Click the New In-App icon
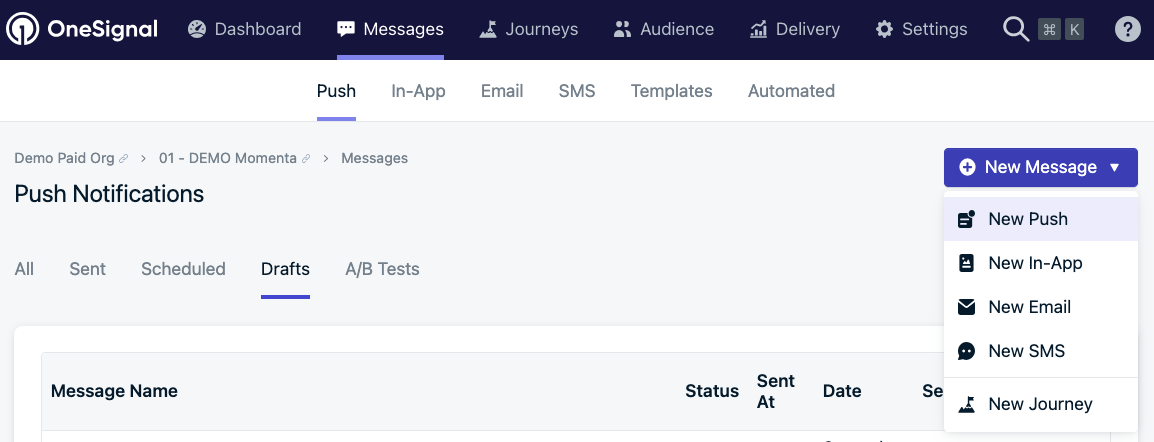This screenshot has width=1154, height=442. pos(966,263)
